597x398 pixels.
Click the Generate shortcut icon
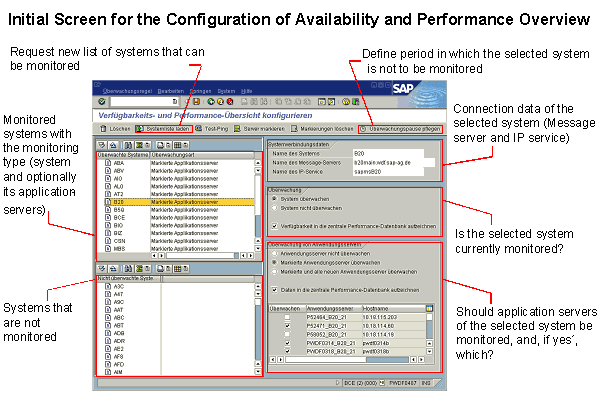coord(331,102)
